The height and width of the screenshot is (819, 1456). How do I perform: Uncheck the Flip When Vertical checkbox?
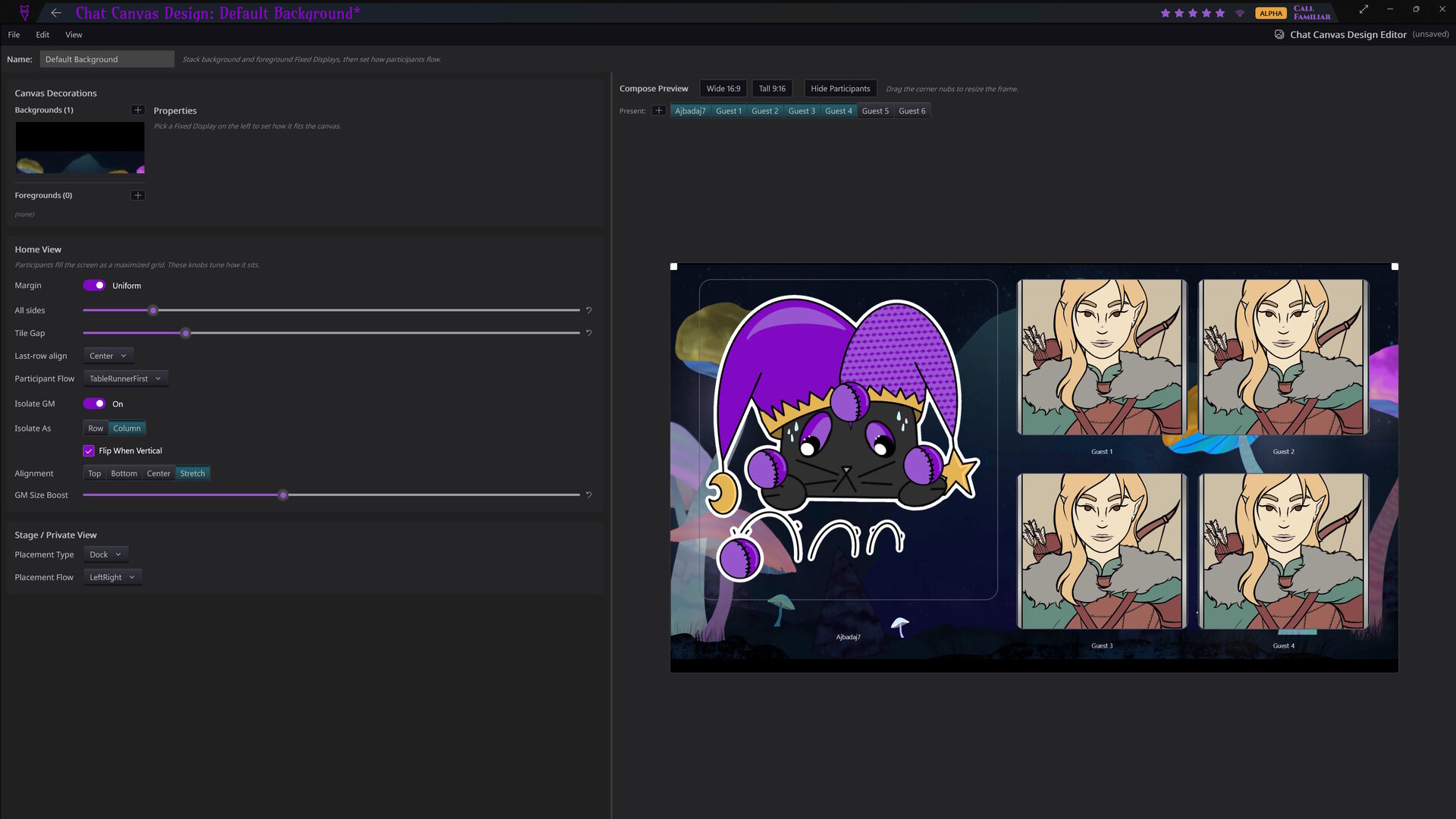pos(89,450)
